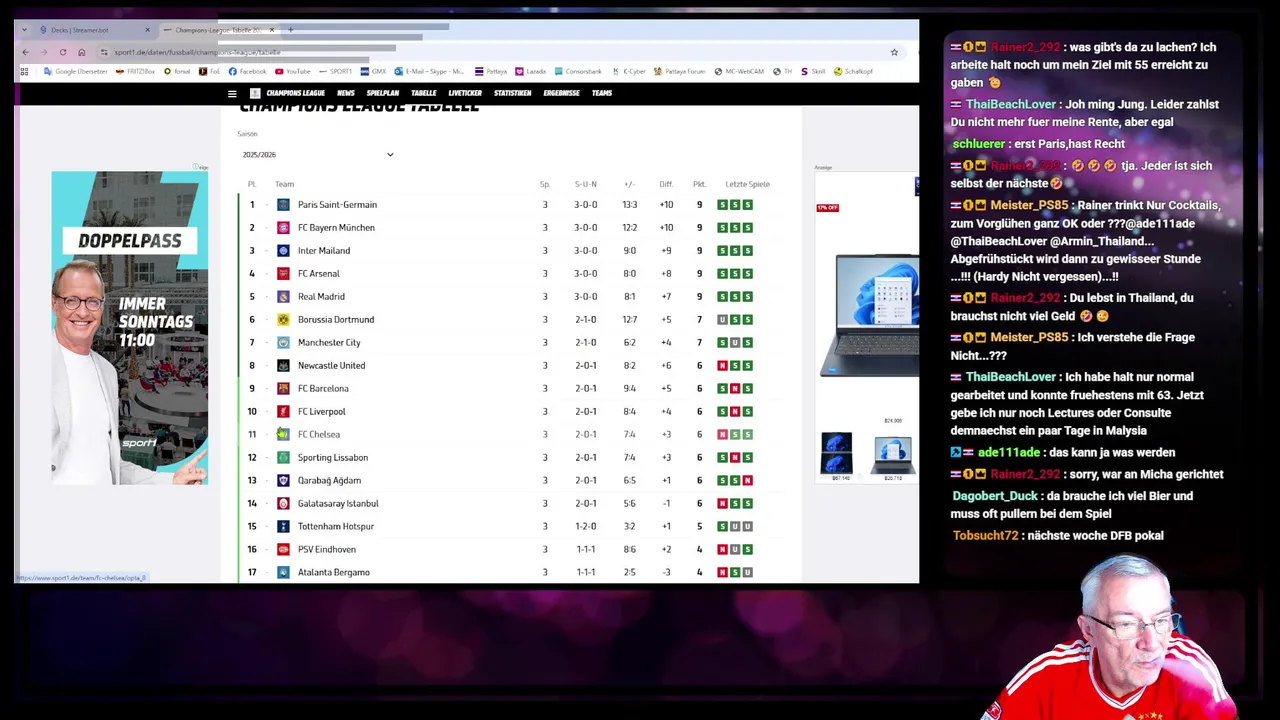Click the FC Liverpool club crest
Screen dimensions: 1280x720
pyautogui.click(x=283, y=411)
